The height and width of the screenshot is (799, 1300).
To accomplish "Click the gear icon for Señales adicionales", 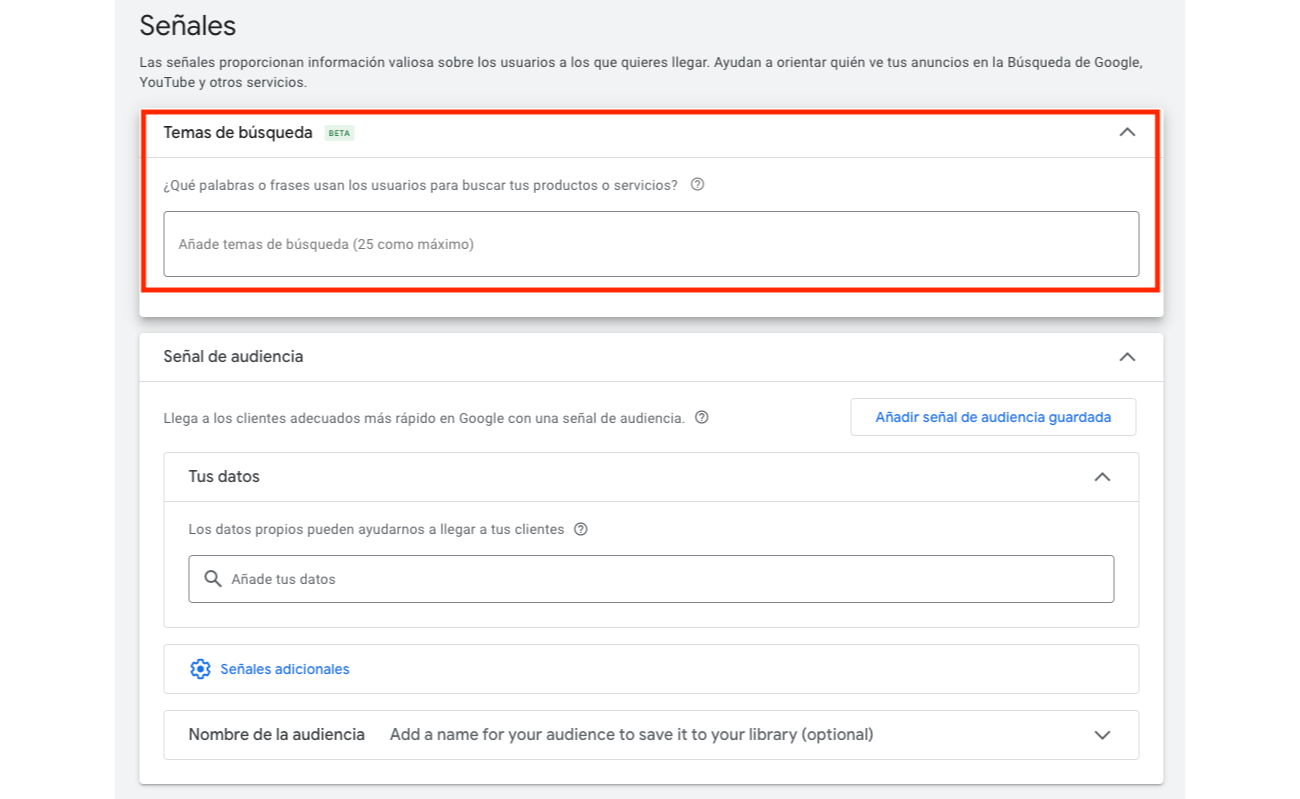I will tap(200, 669).
